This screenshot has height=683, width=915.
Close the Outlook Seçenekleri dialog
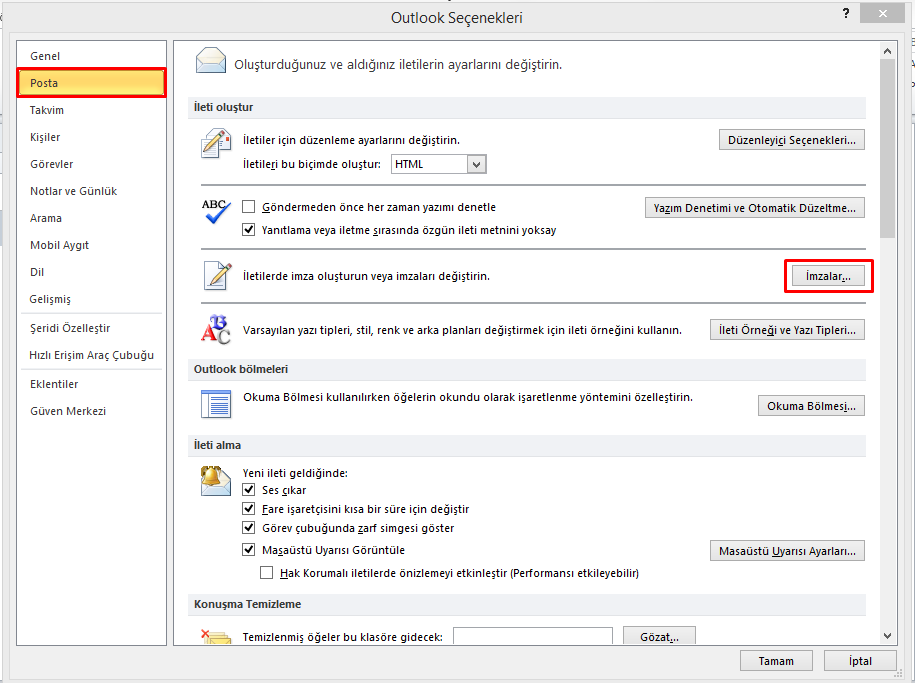point(882,13)
